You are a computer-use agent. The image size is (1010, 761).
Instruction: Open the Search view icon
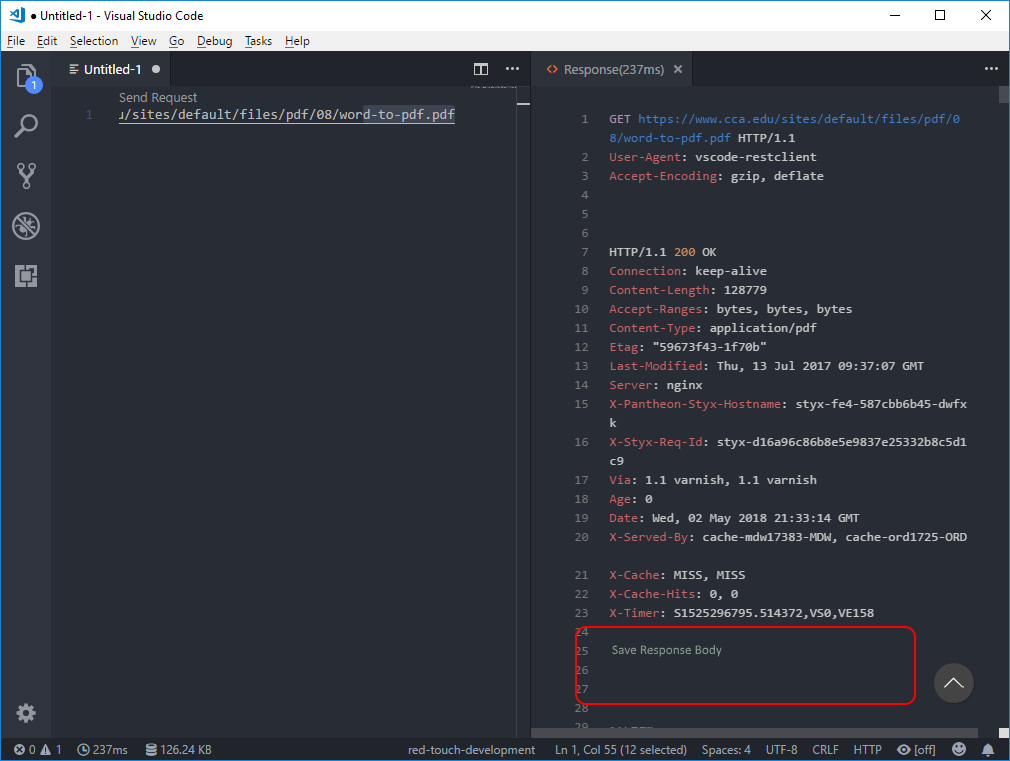(x=26, y=126)
